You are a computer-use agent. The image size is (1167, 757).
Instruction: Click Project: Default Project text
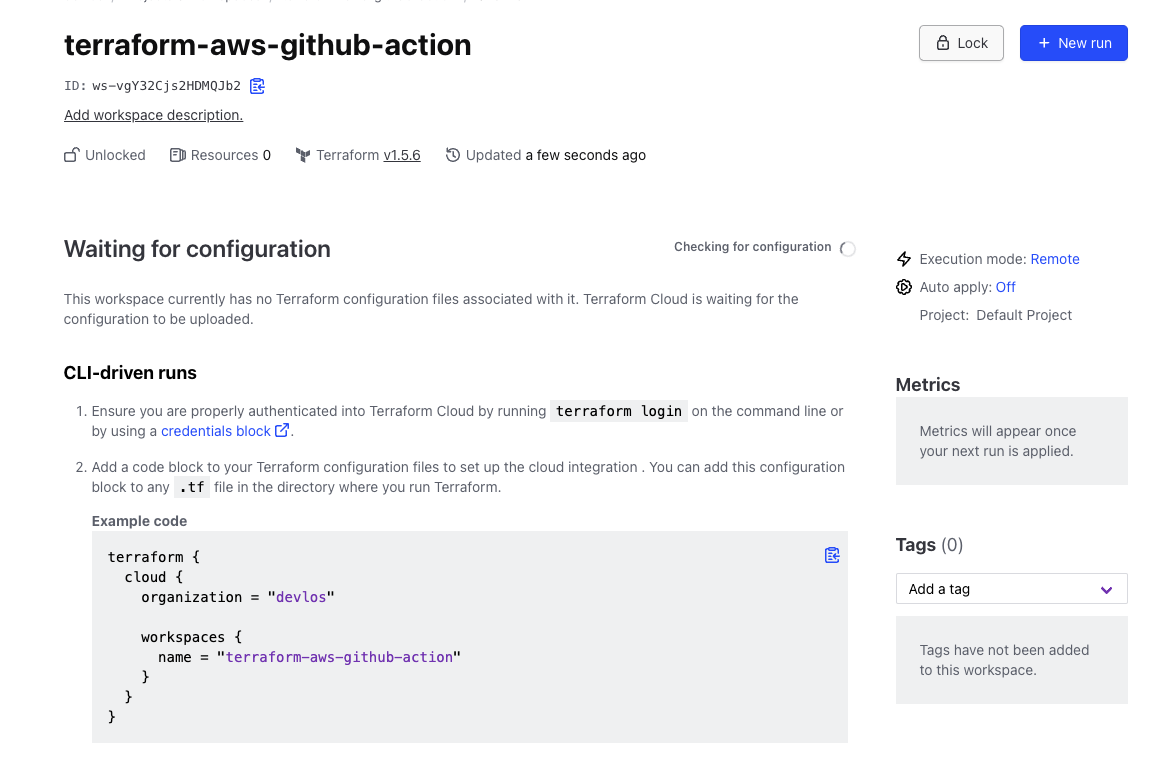click(995, 316)
